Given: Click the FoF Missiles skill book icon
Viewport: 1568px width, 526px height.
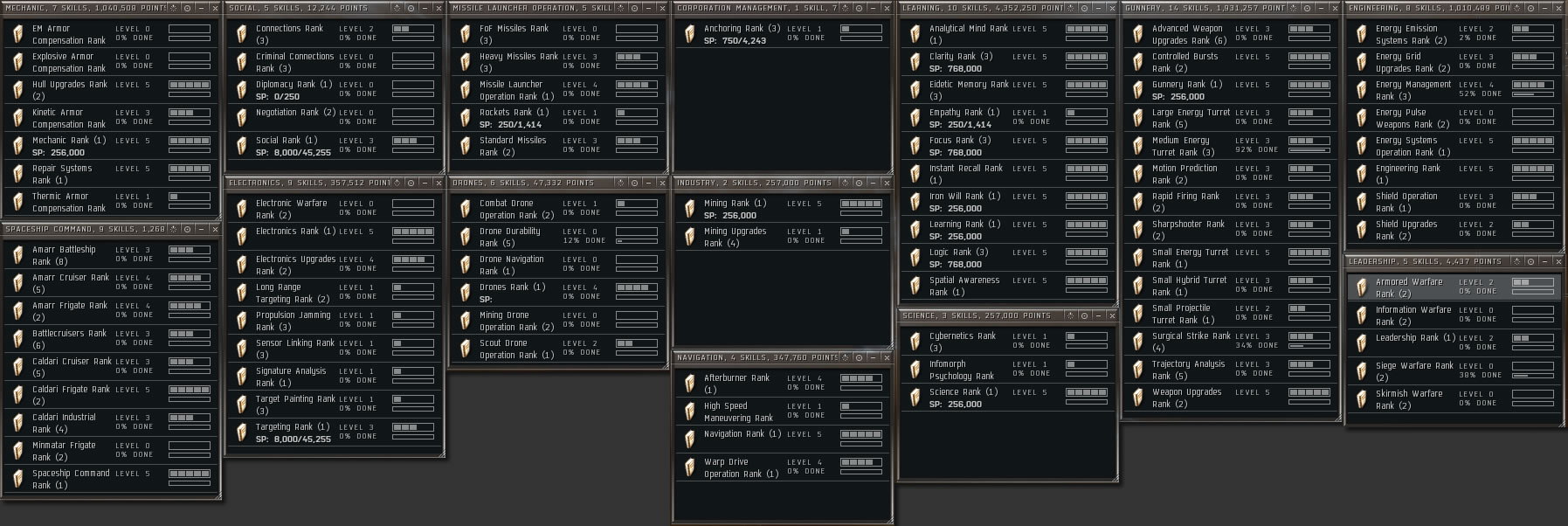Looking at the screenshot, I should point(465,34).
